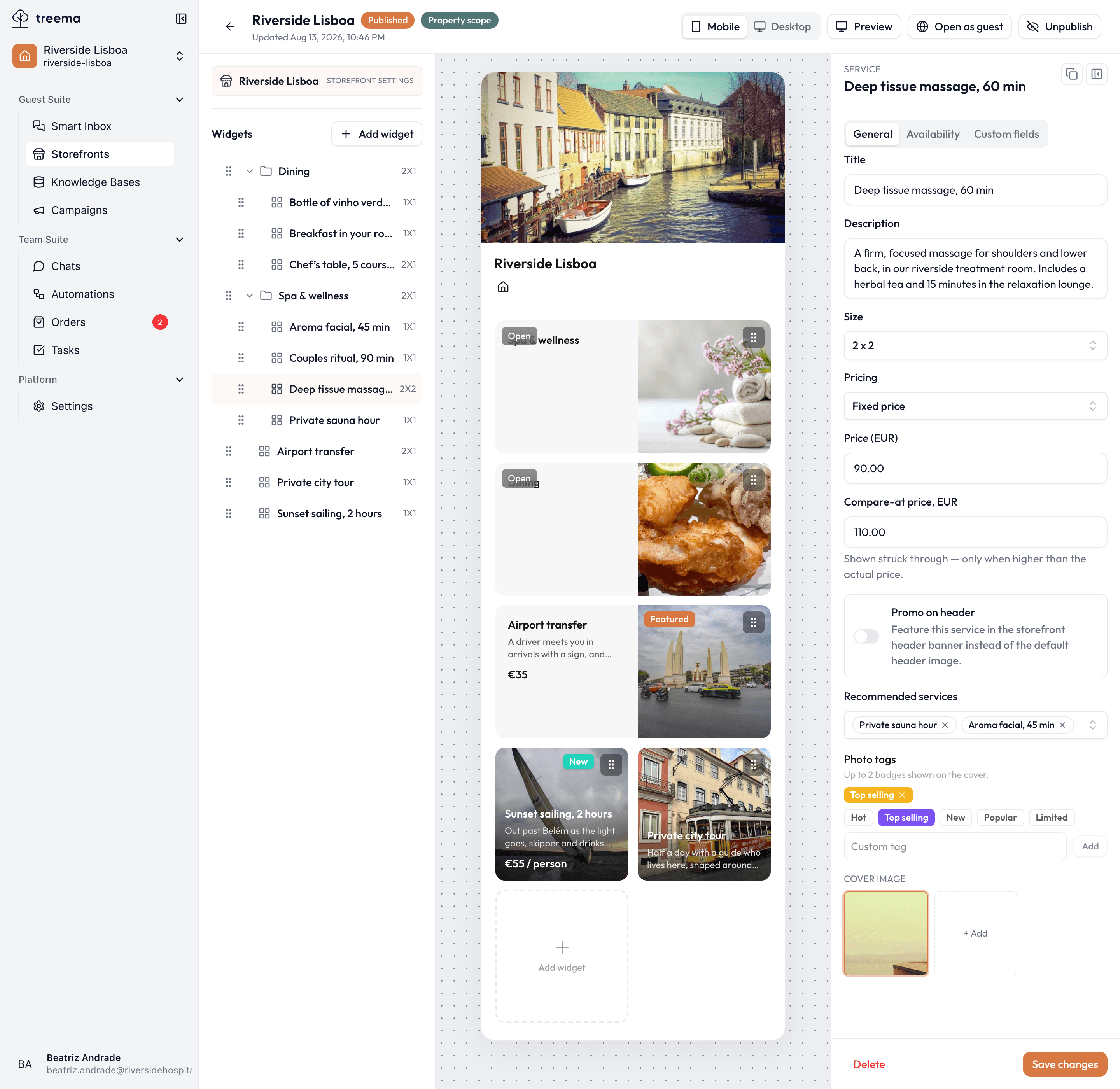Toggle the Popular photo tag
This screenshot has height=1089, width=1120.
1000,817
